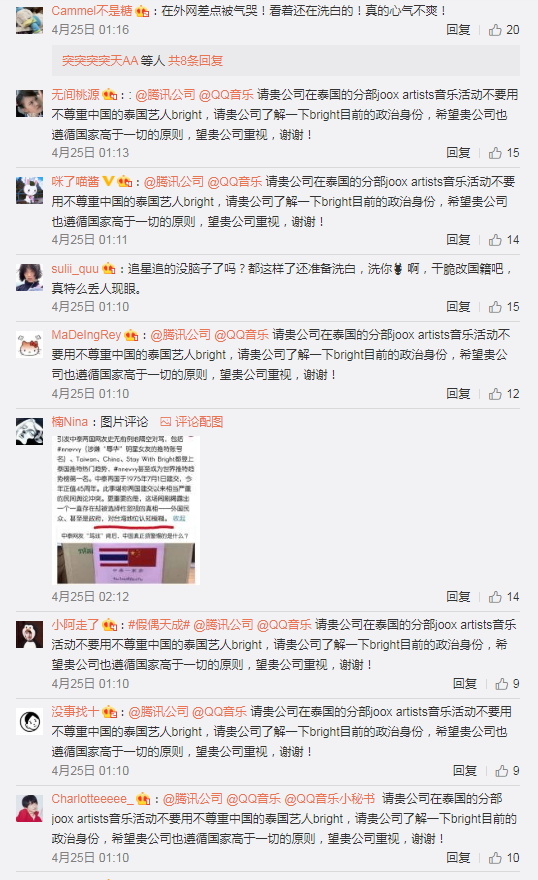Reply to 没事找十's comment

point(465,771)
